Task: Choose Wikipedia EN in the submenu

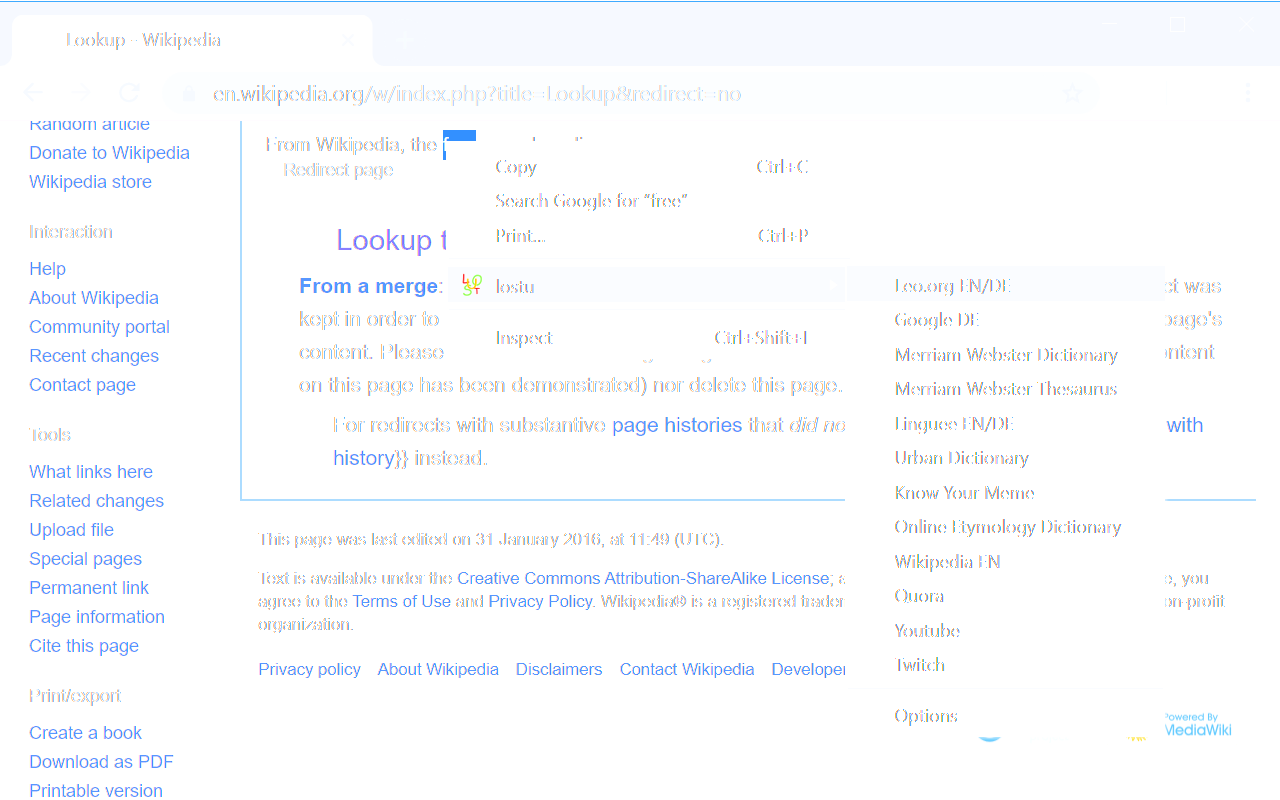Action: pos(1005,562)
